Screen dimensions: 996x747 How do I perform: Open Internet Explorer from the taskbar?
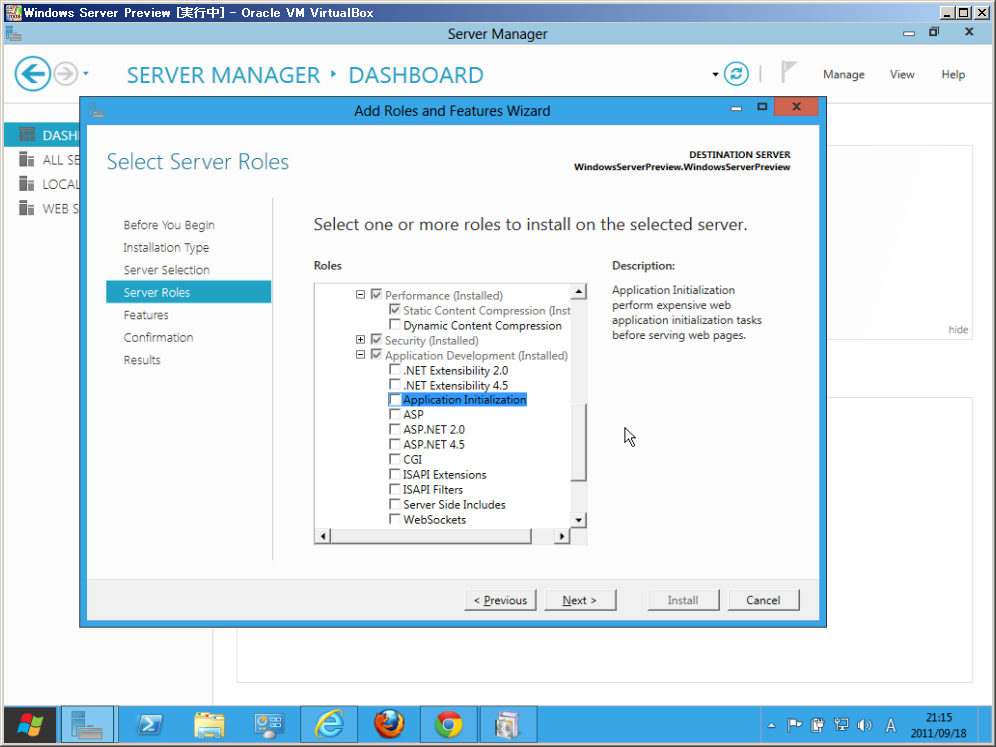tap(329, 724)
